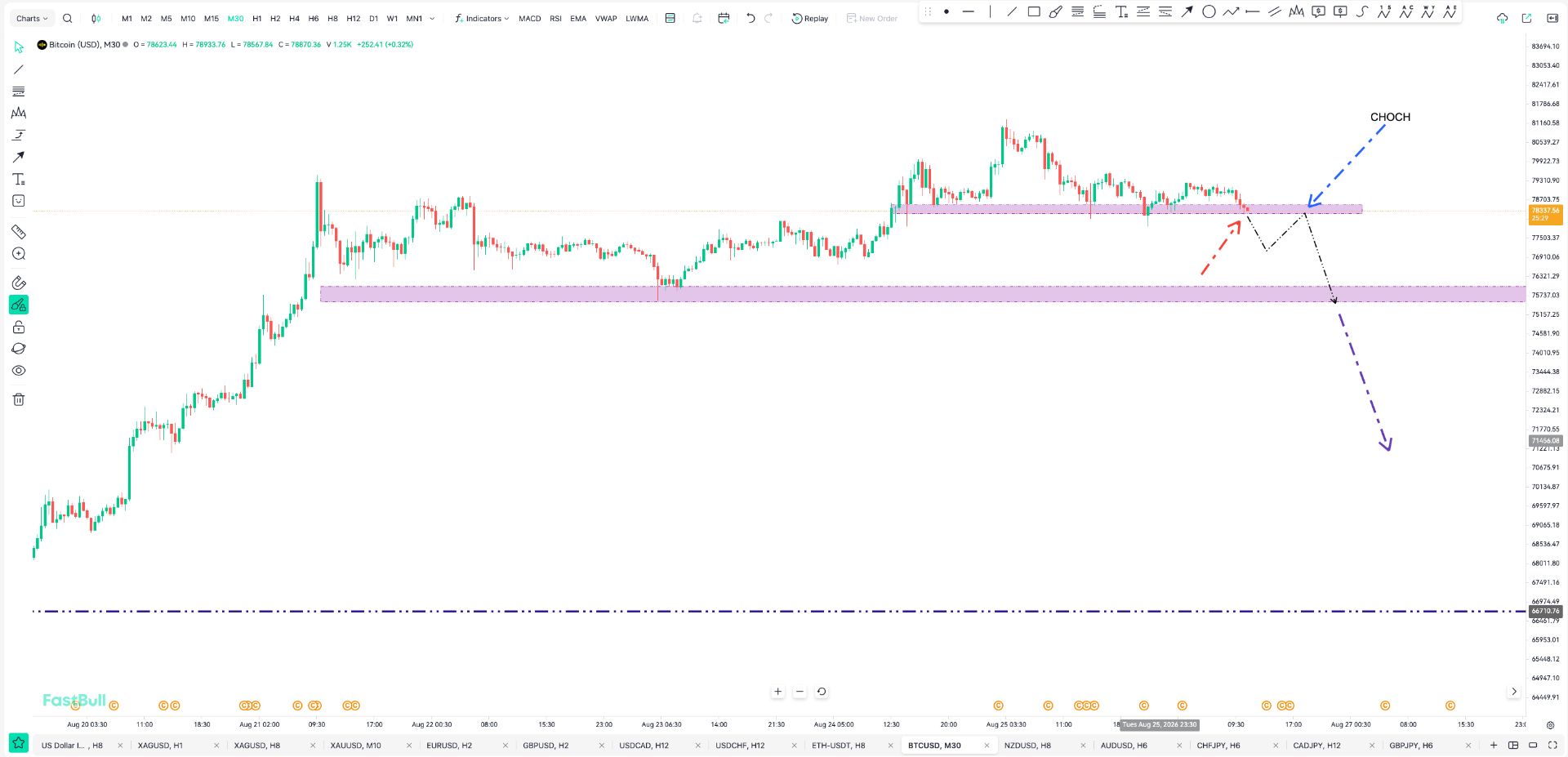The width and height of the screenshot is (1568, 757).
Task: Switch to the XAGUSD, H1 tab
Action: (x=160, y=746)
